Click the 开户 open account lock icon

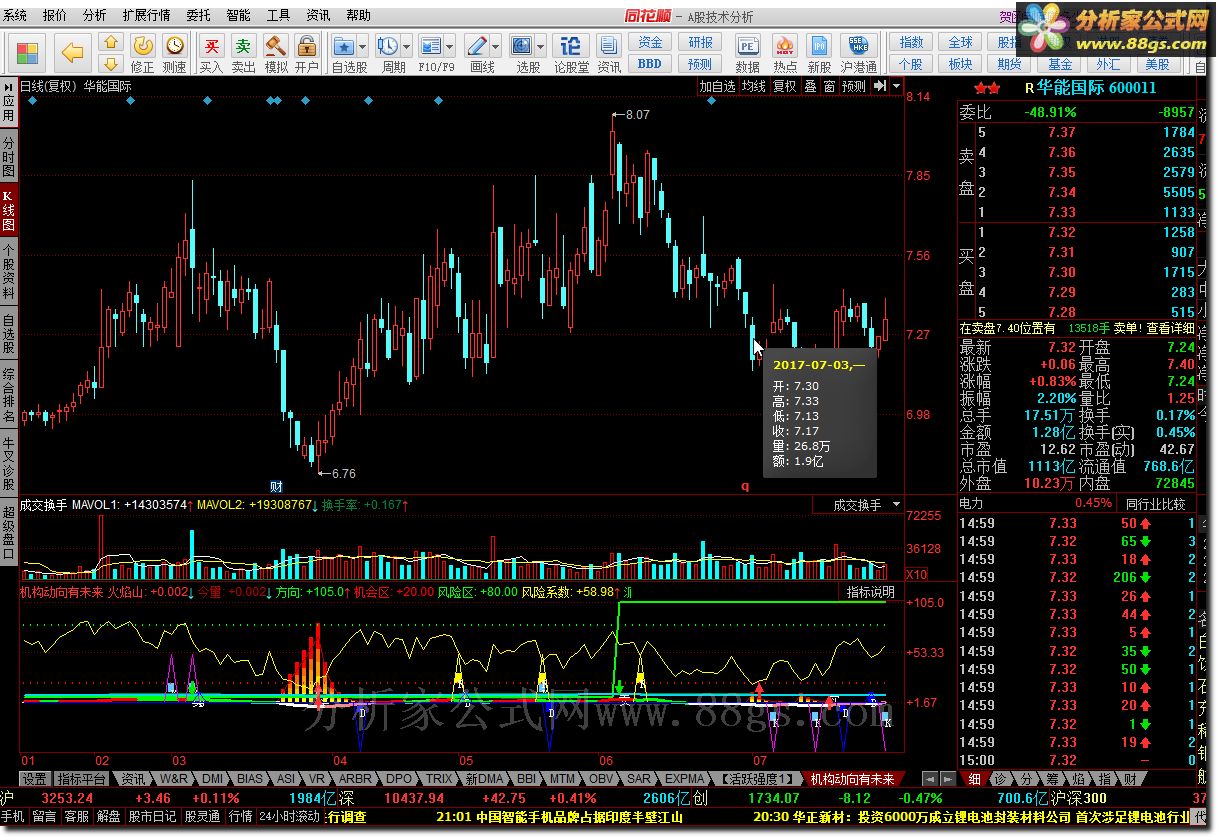point(307,53)
